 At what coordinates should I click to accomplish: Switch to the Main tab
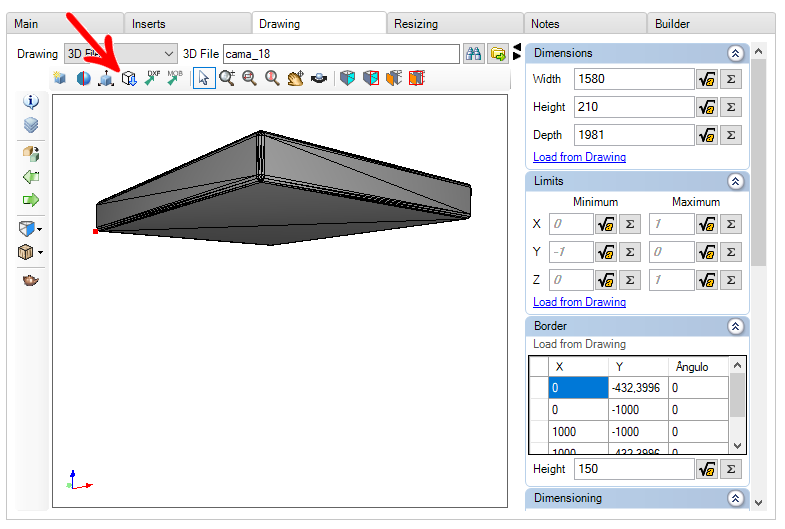click(65, 24)
